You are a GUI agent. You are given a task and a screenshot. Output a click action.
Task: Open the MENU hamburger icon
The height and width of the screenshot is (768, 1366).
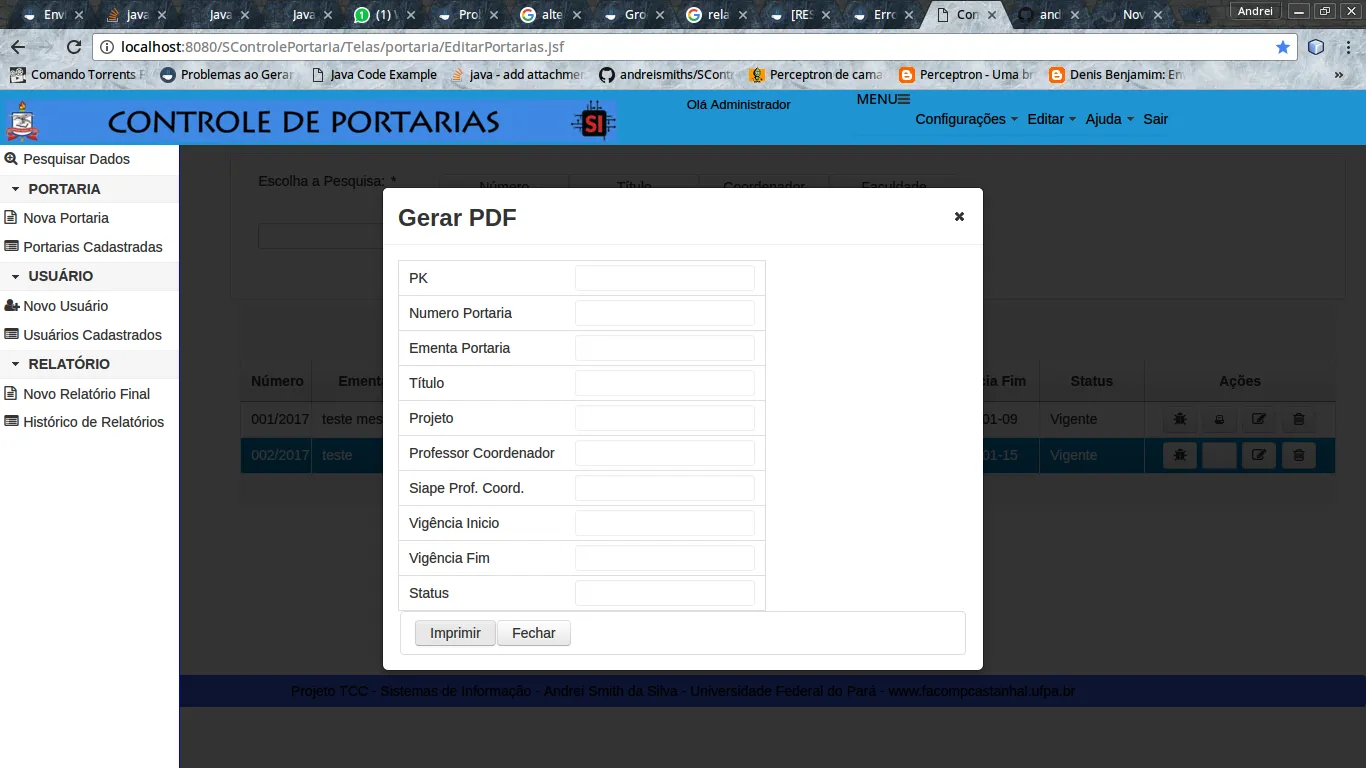coord(903,99)
